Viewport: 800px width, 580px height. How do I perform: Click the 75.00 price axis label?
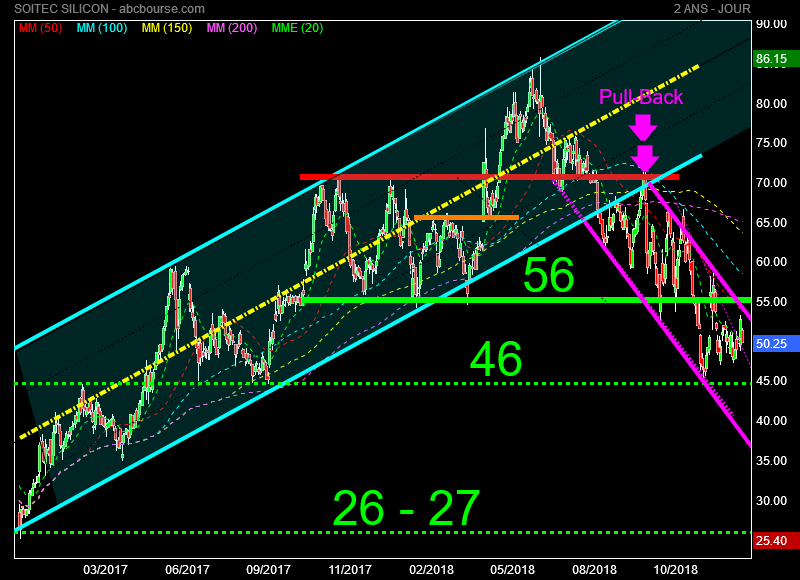click(771, 143)
